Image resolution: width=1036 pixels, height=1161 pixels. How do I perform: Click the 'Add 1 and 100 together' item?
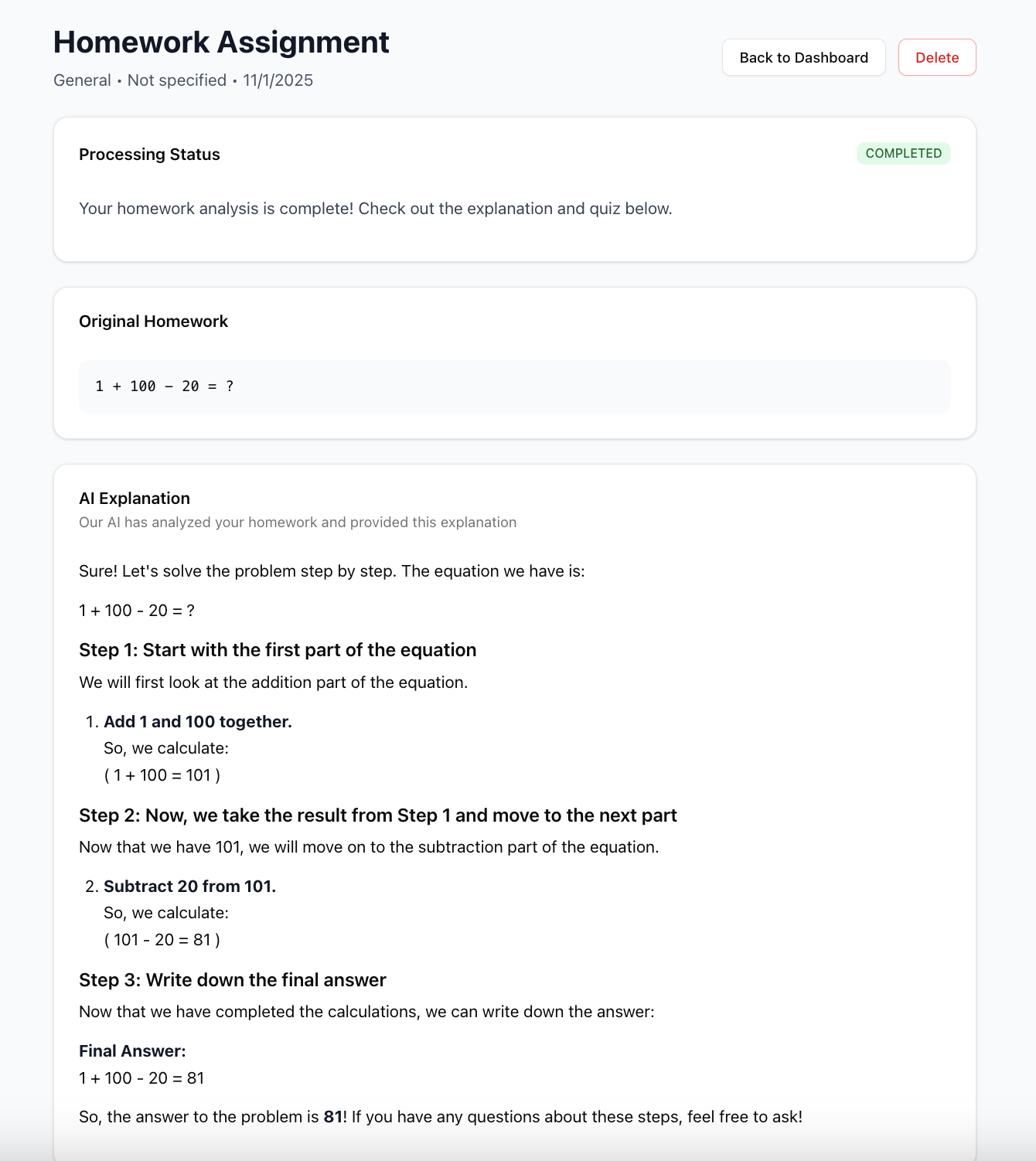(x=198, y=722)
